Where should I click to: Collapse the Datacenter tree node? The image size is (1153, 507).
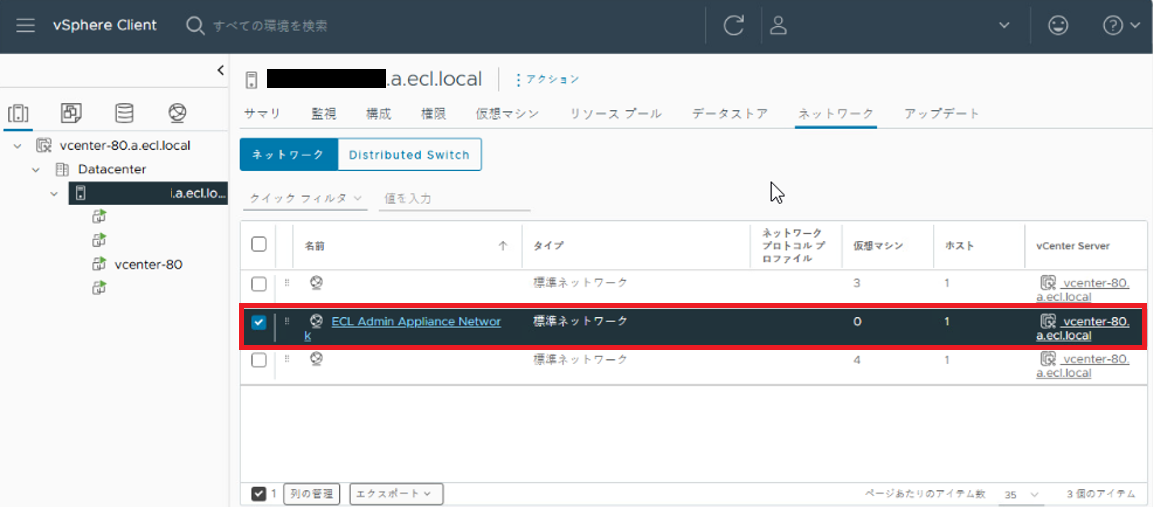coord(36,169)
